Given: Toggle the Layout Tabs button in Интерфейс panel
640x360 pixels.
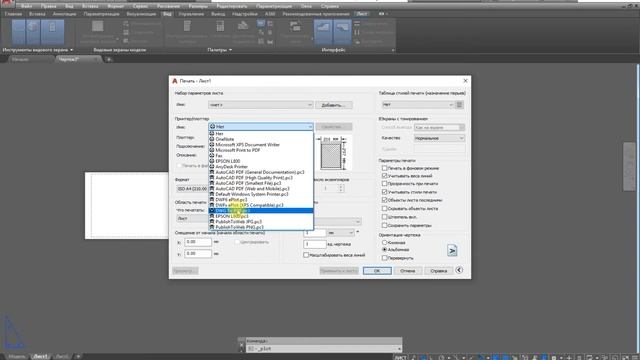Looking at the screenshot, I should pyautogui.click(x=342, y=31).
